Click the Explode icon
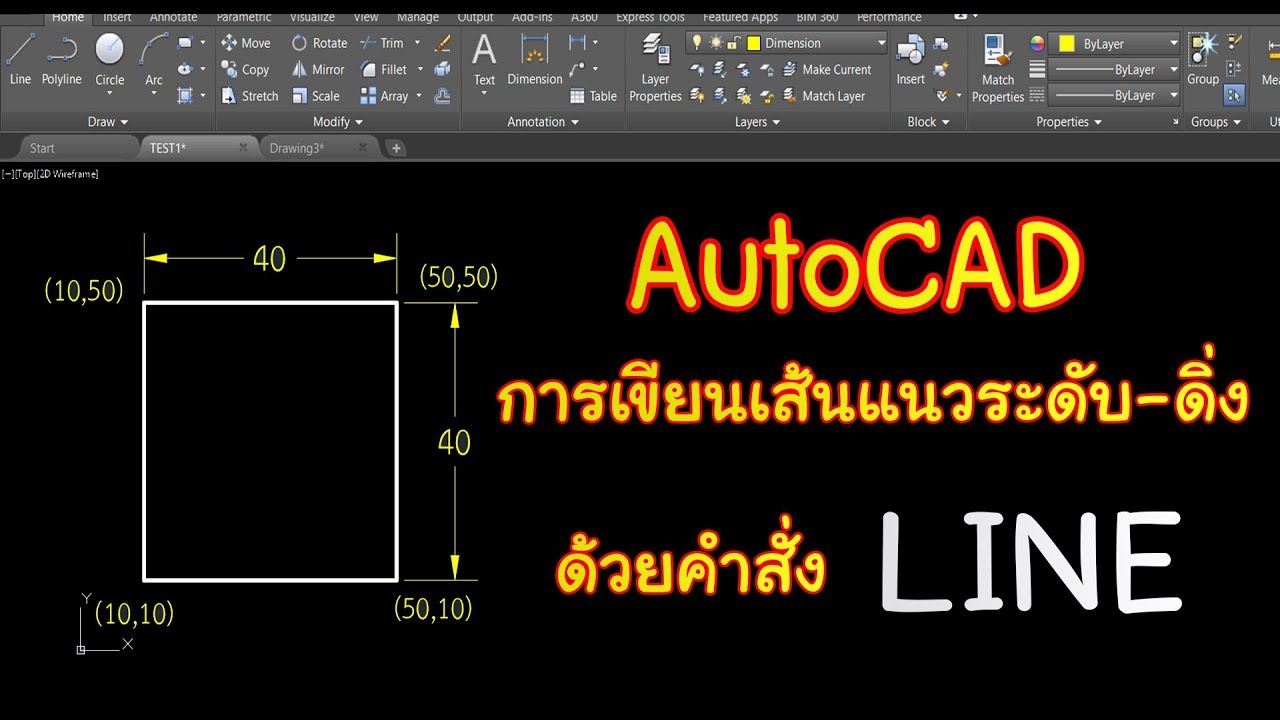The width and height of the screenshot is (1280, 720). coord(443,70)
